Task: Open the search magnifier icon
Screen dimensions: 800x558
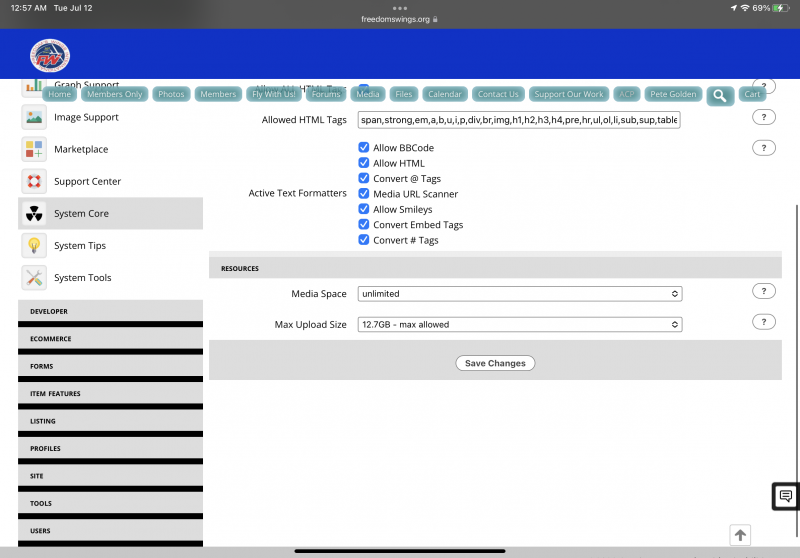Action: [719, 95]
